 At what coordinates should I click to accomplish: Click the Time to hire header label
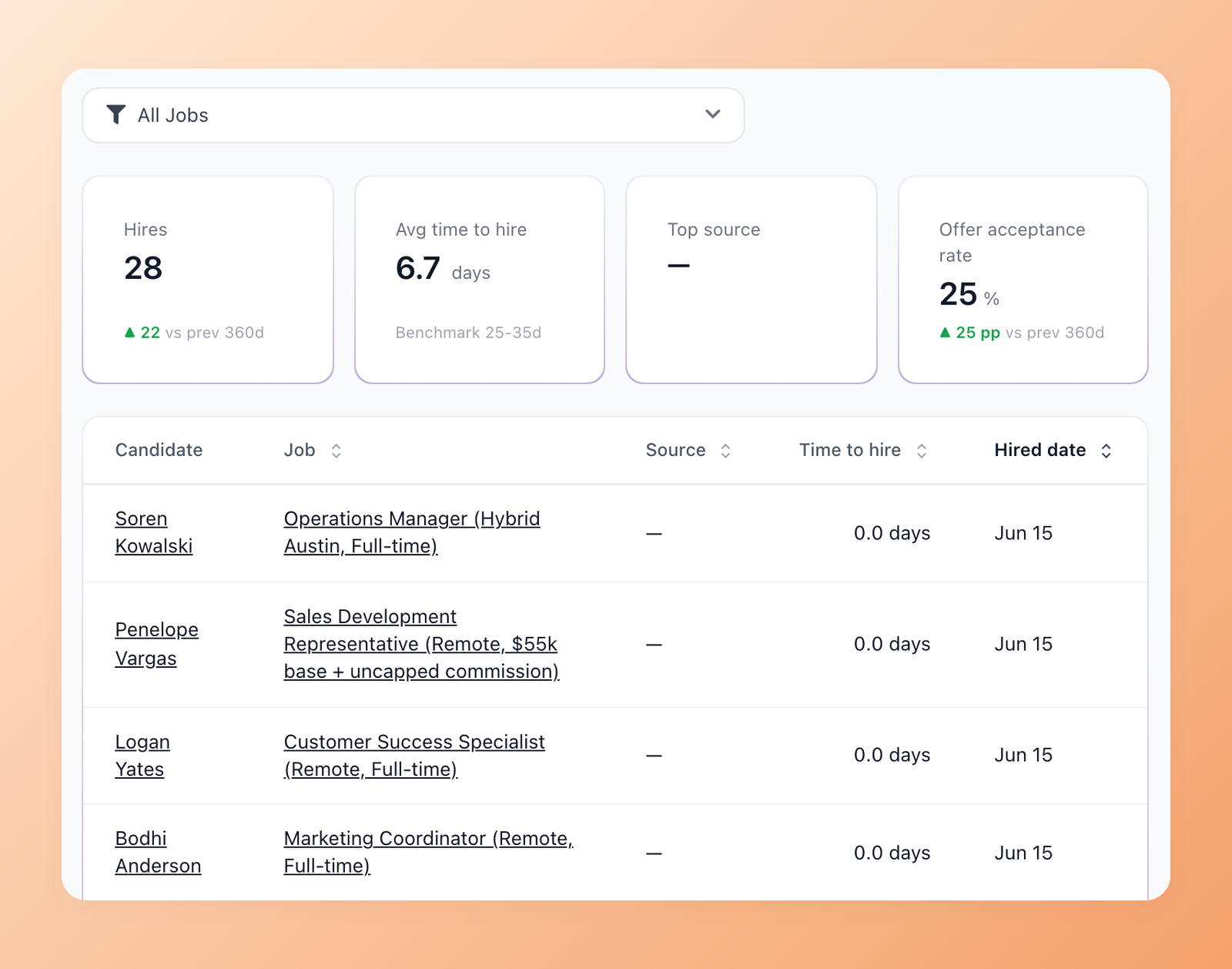[850, 450]
